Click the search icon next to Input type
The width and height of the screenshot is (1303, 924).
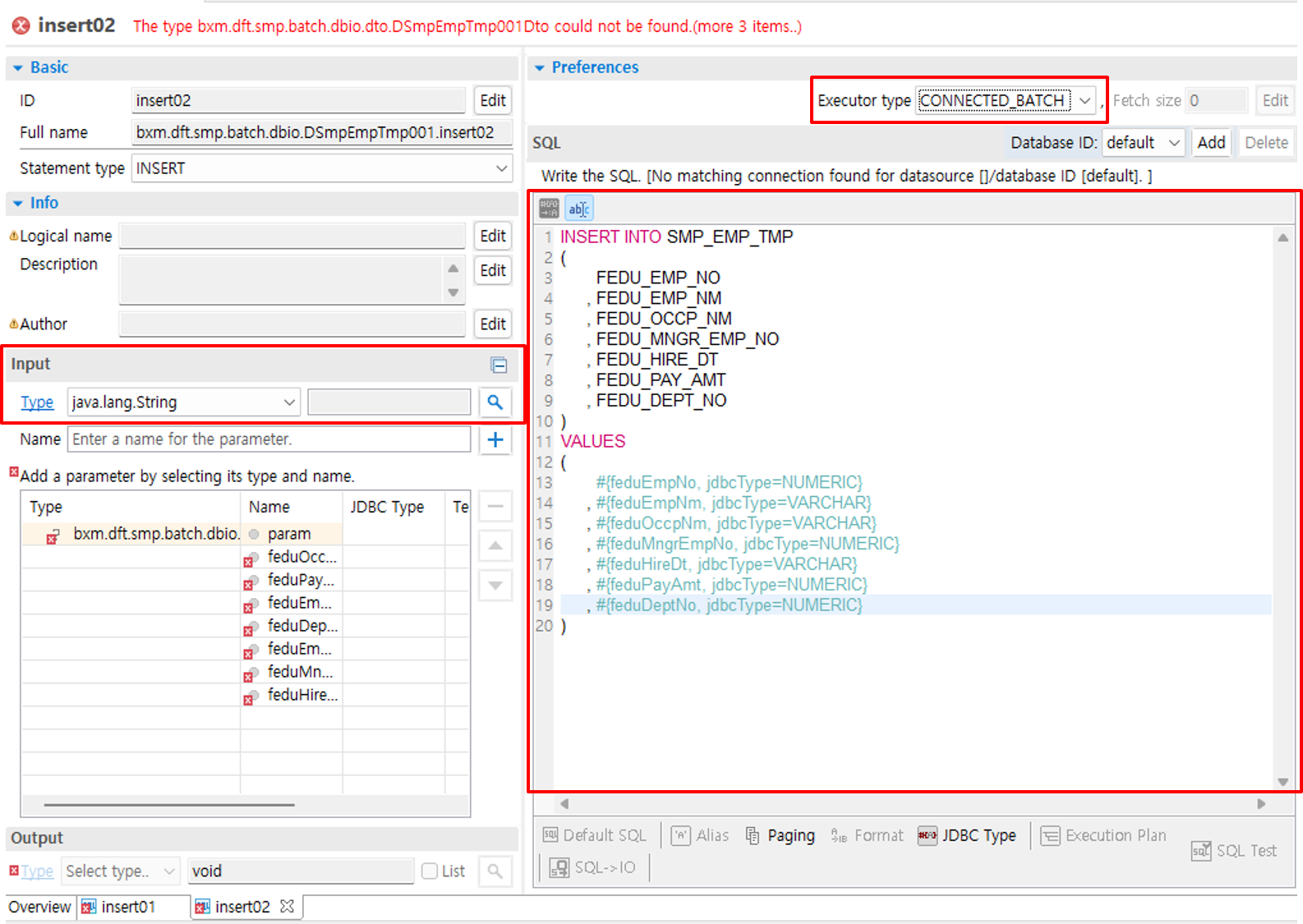click(x=495, y=402)
